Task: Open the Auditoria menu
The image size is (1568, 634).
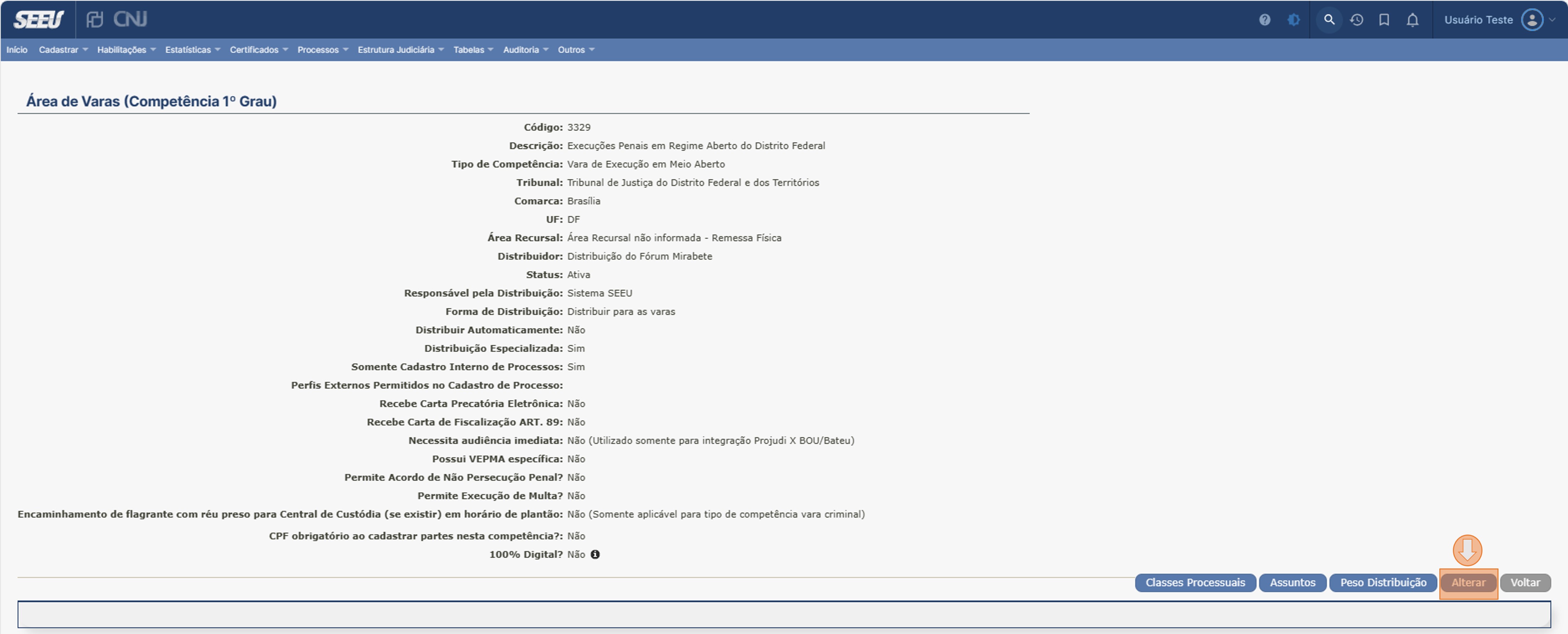Action: tap(525, 50)
